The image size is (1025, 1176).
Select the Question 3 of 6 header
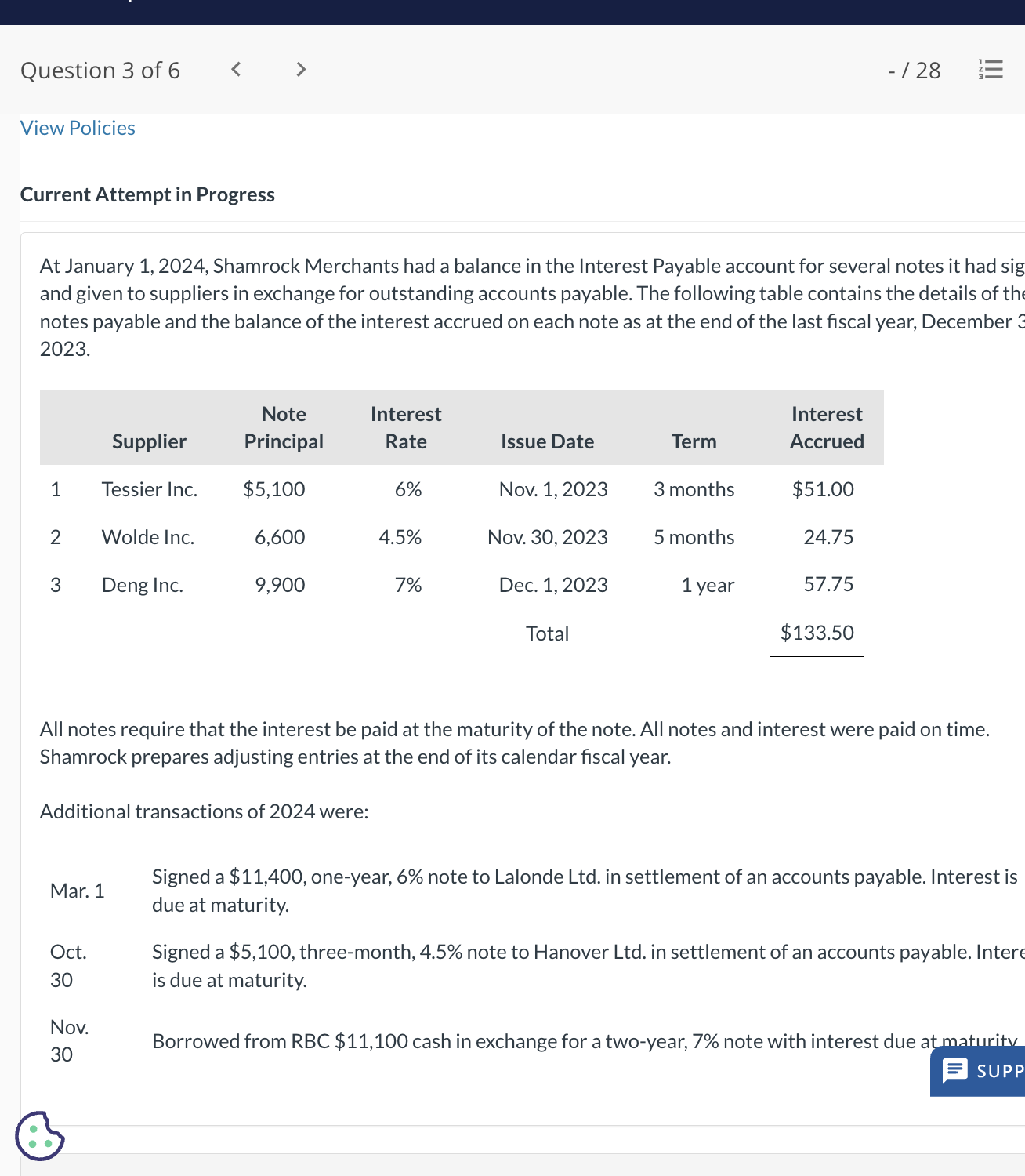[100, 69]
